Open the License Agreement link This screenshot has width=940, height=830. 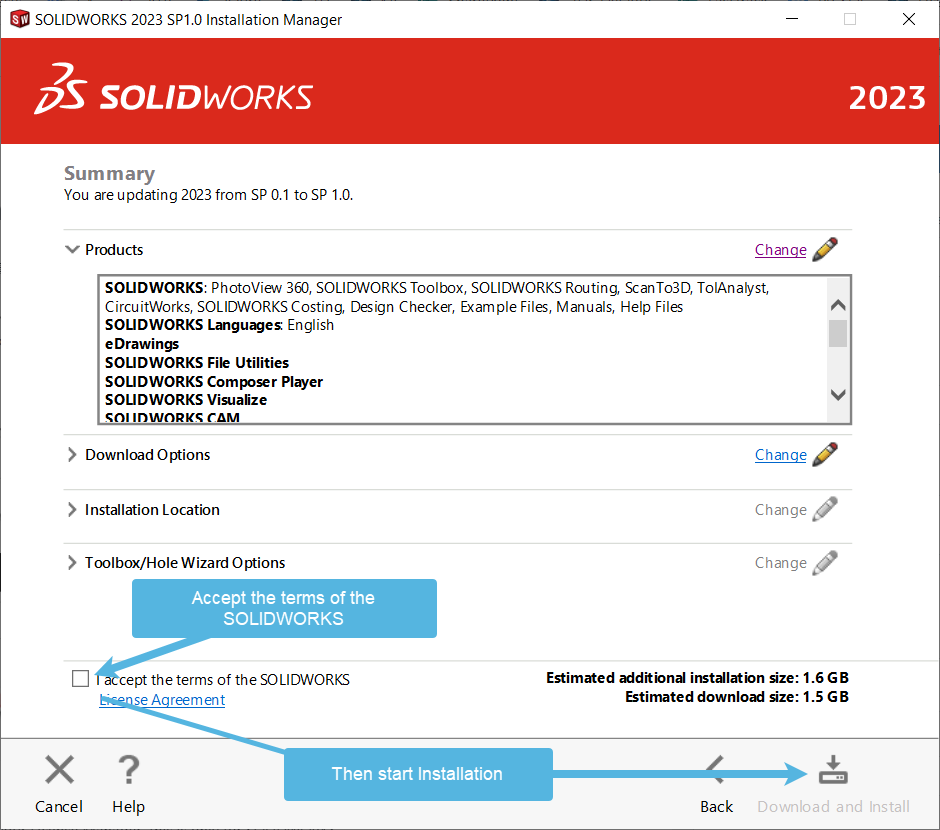162,699
